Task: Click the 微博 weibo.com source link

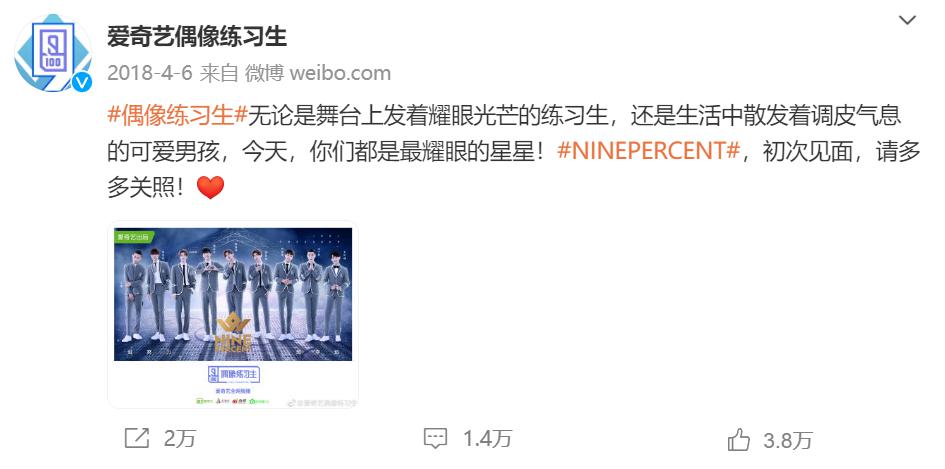Action: click(x=318, y=74)
